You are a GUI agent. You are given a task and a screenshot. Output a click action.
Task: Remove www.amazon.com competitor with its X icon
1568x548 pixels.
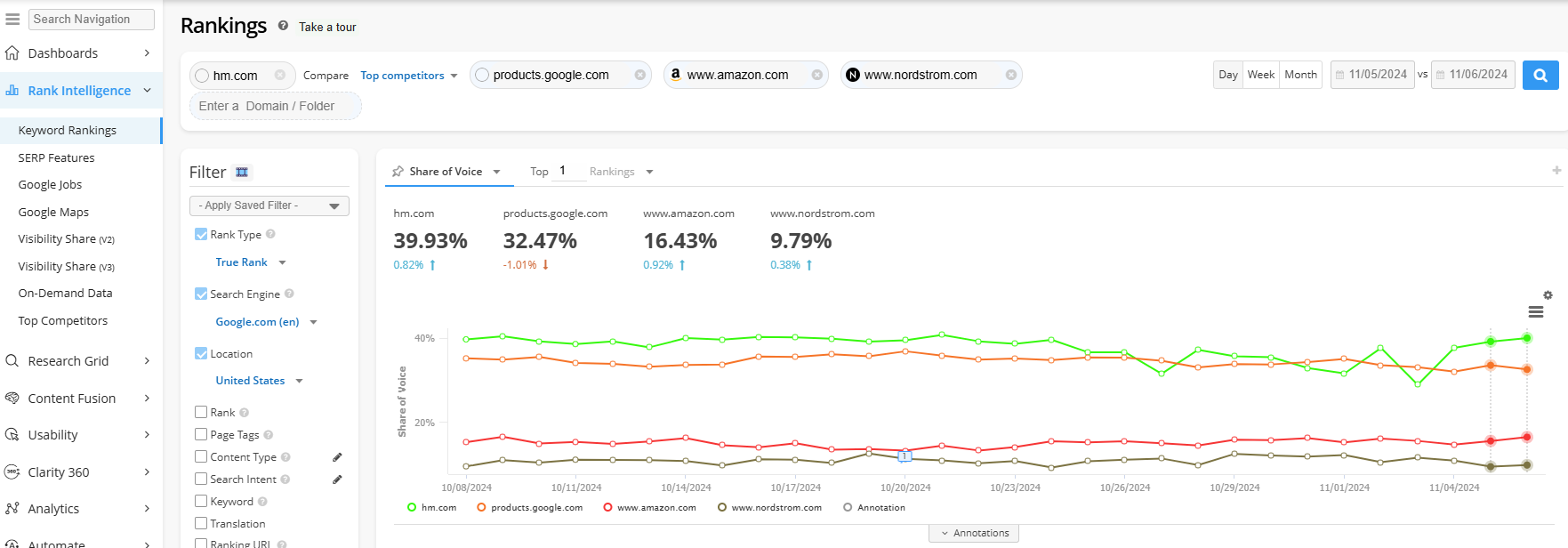coord(816,76)
